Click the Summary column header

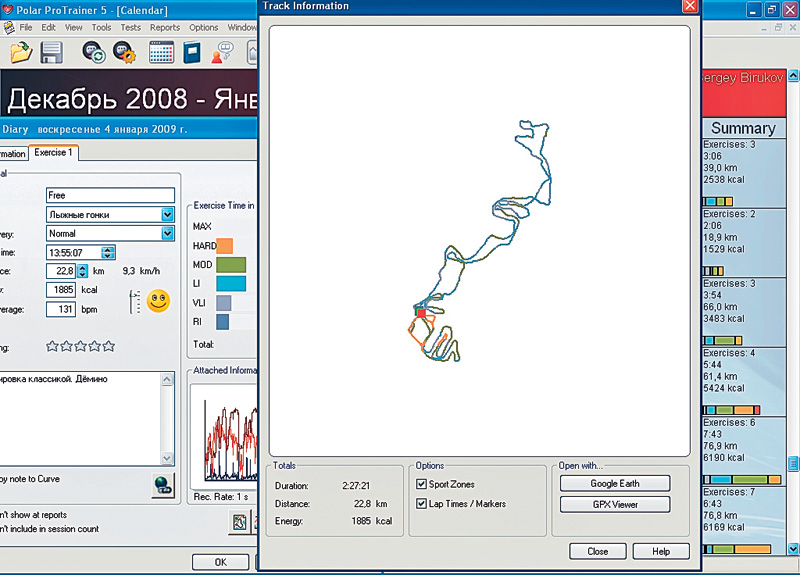point(743,128)
